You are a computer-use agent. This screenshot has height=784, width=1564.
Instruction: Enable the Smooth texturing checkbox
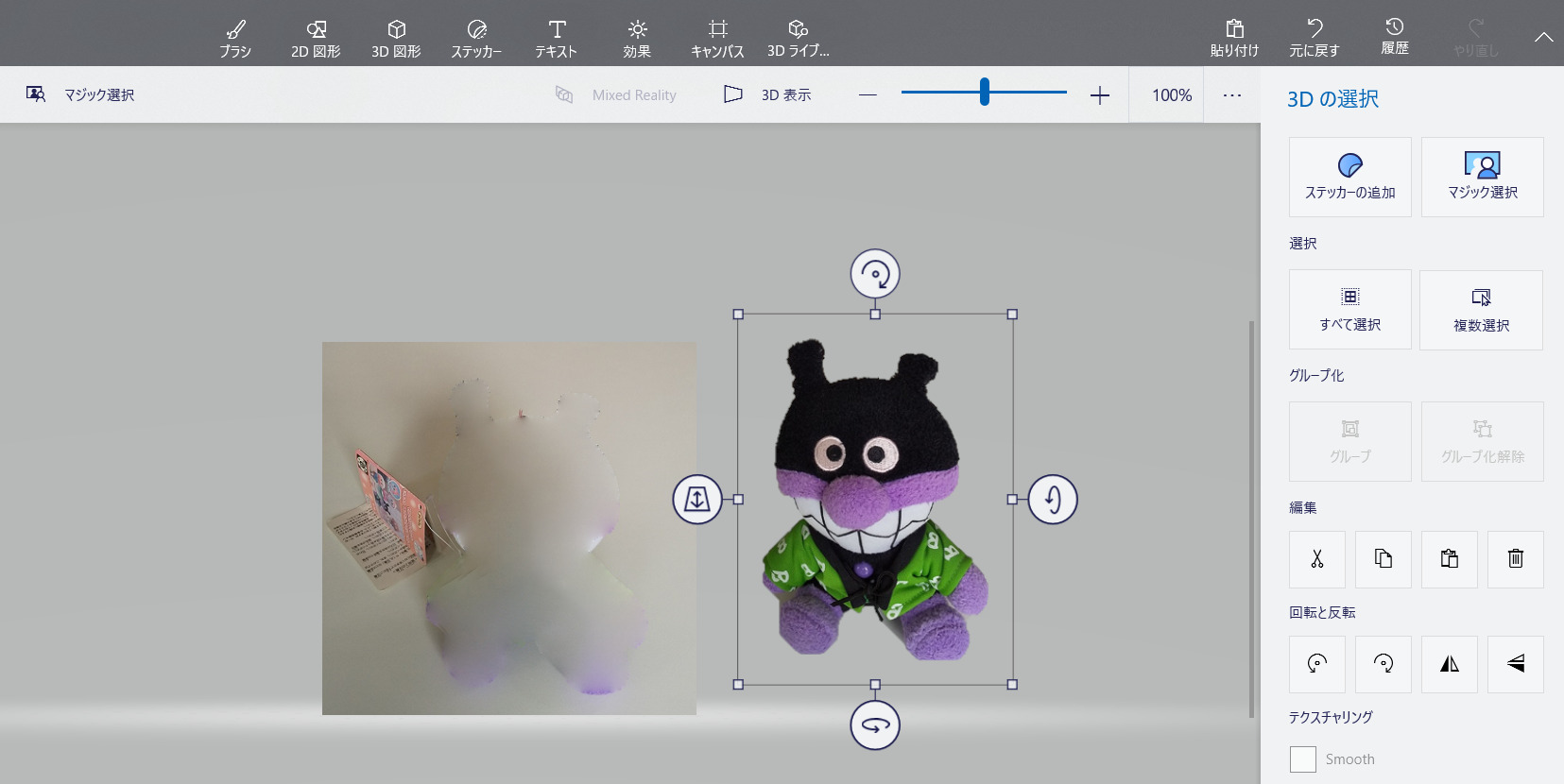(x=1303, y=759)
